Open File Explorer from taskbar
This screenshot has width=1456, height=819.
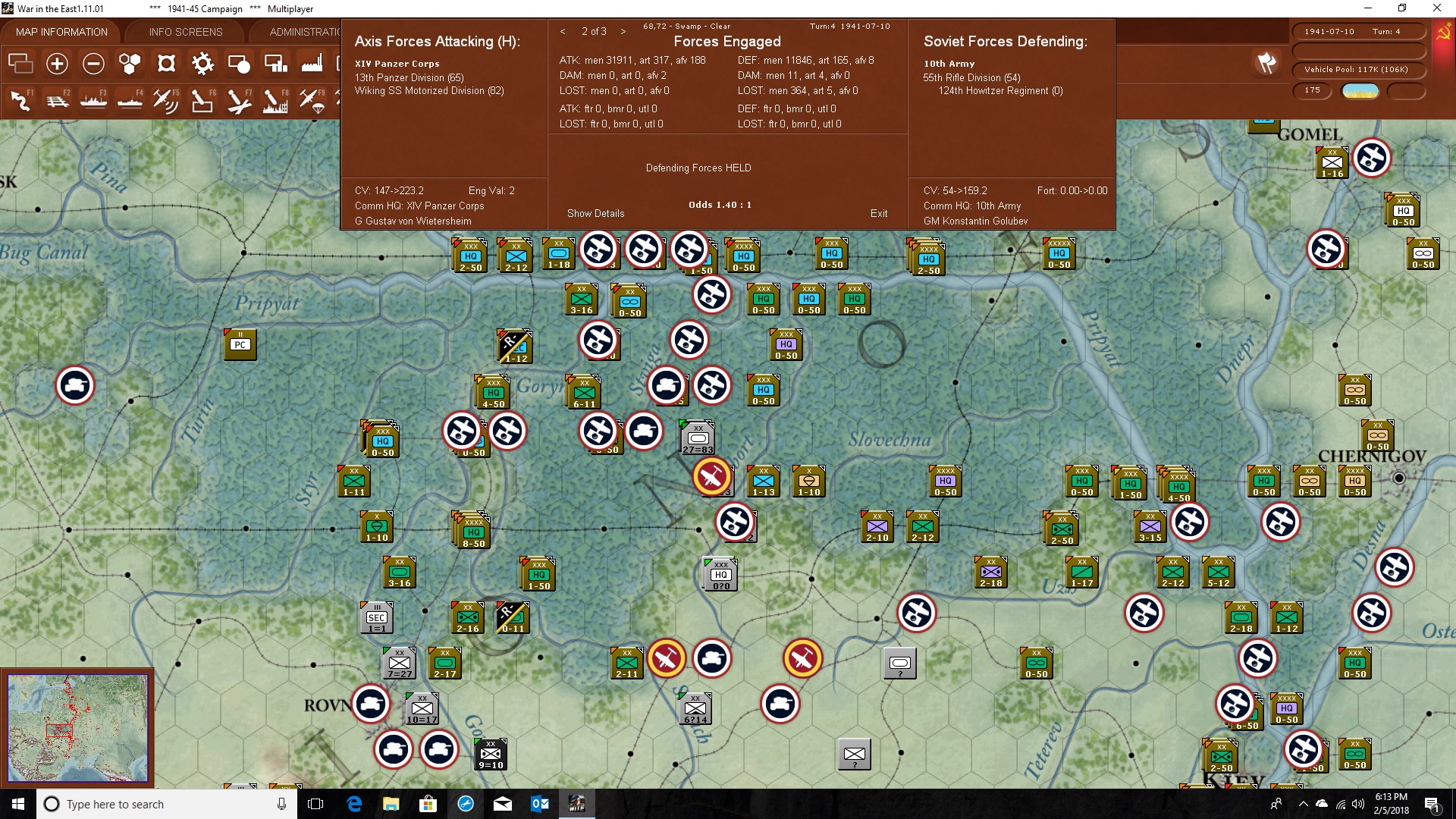tap(391, 804)
